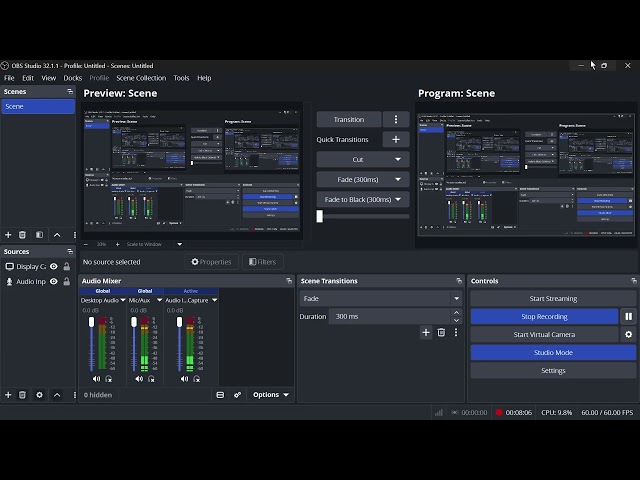640x480 pixels.
Task: Delete selected source with trash icon
Action: pos(22,395)
